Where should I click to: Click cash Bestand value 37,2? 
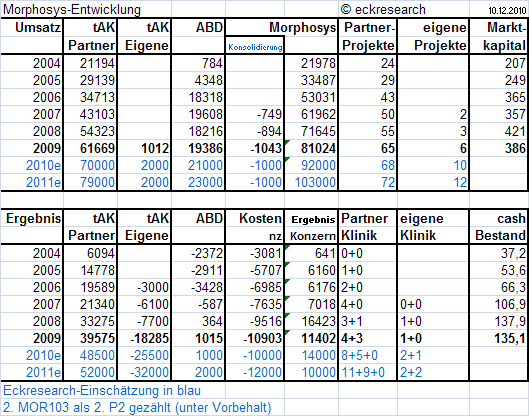point(513,253)
